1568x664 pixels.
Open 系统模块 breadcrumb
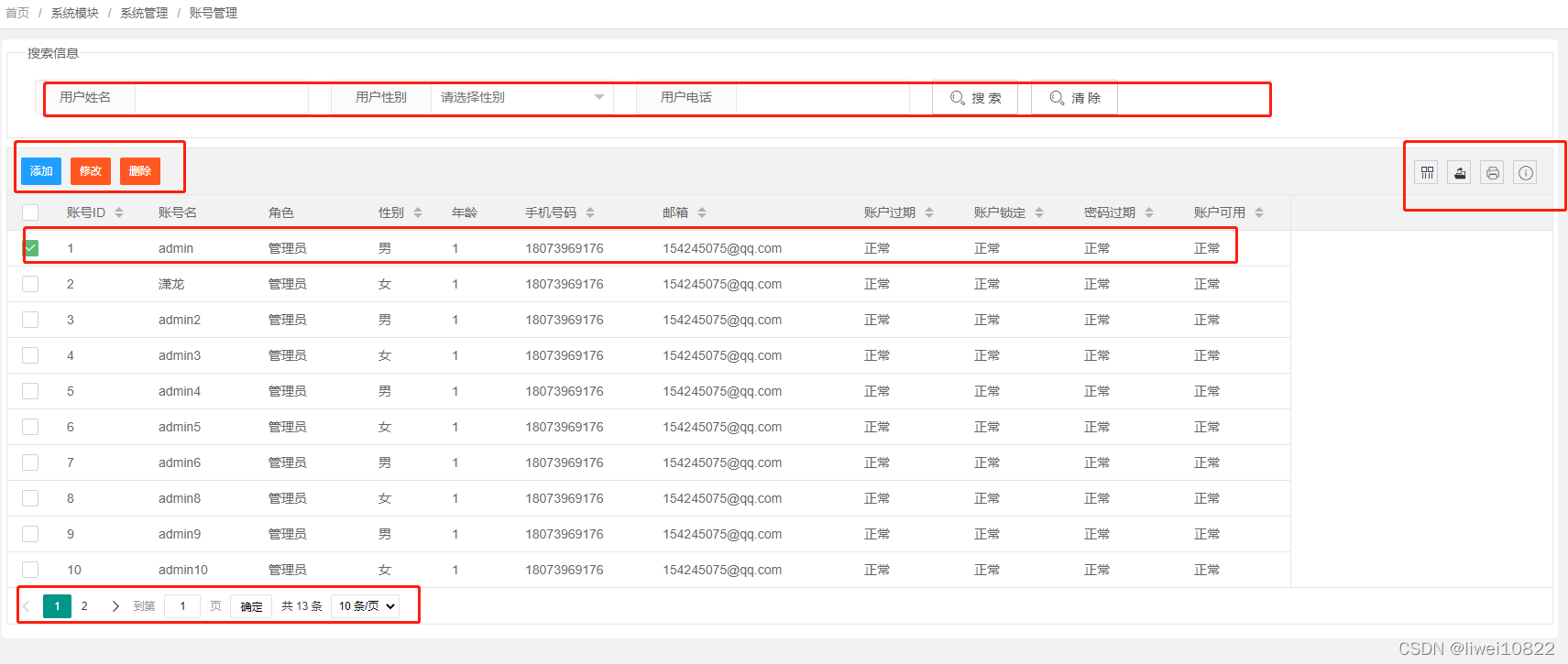point(75,13)
